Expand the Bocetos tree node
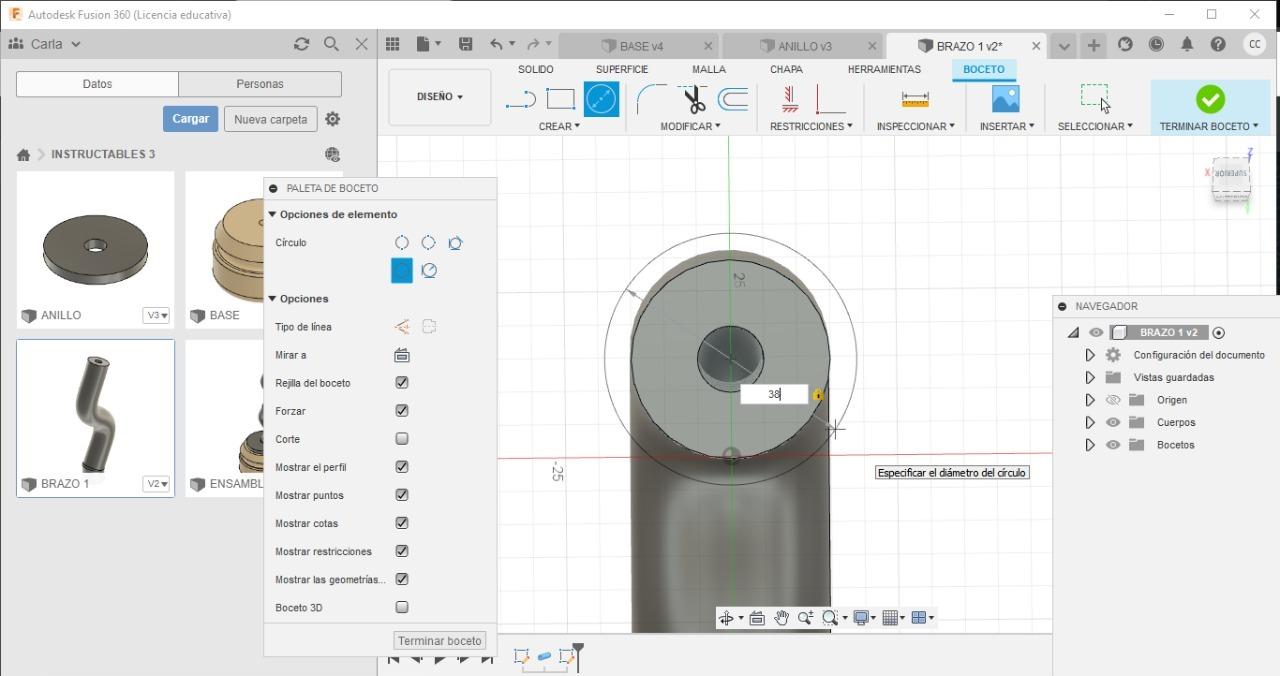1280x676 pixels. click(1090, 445)
